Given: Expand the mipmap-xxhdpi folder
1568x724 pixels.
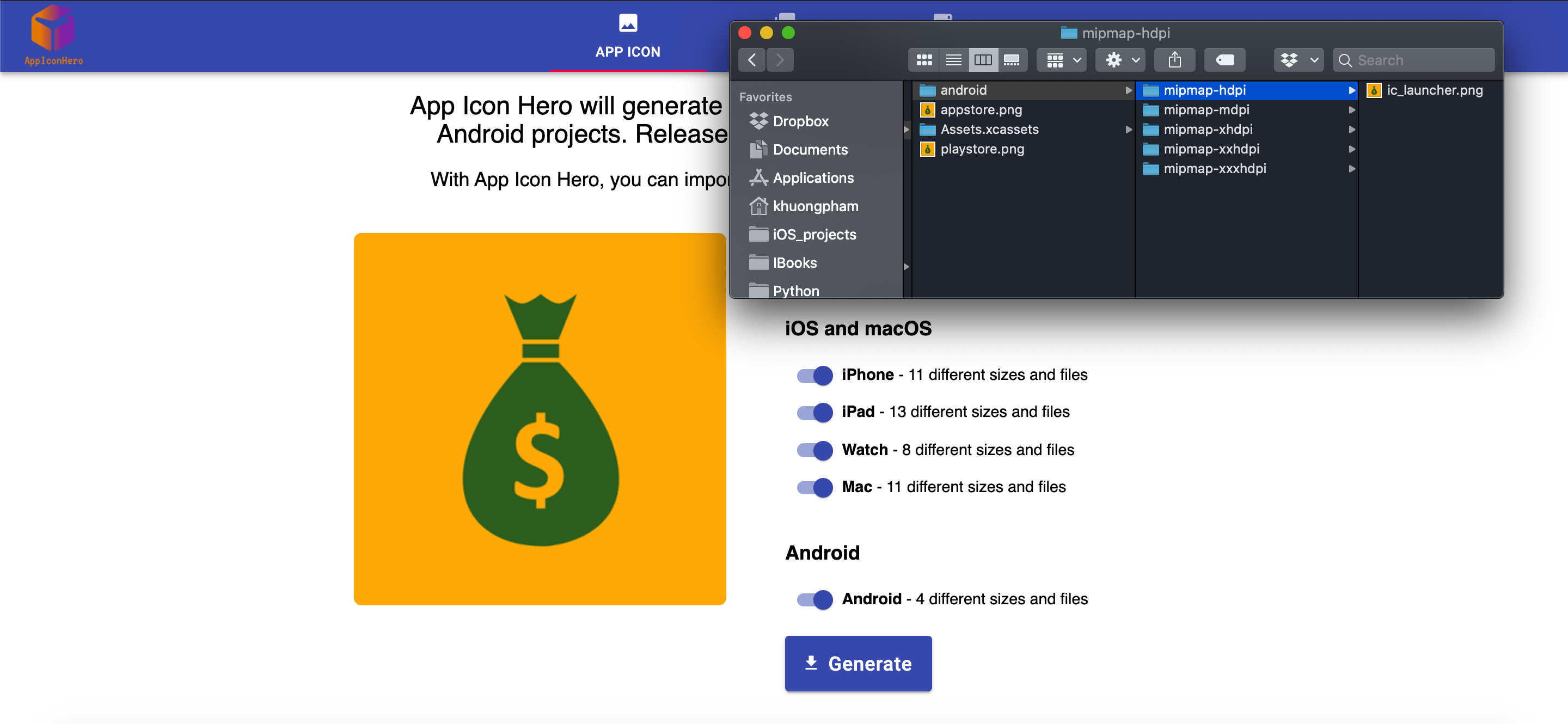Looking at the screenshot, I should pos(1351,149).
